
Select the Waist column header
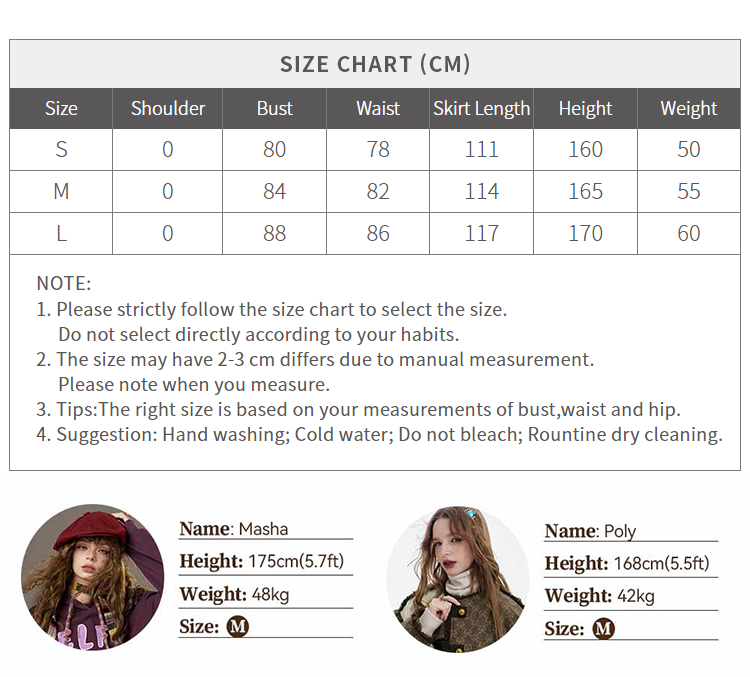(x=378, y=108)
